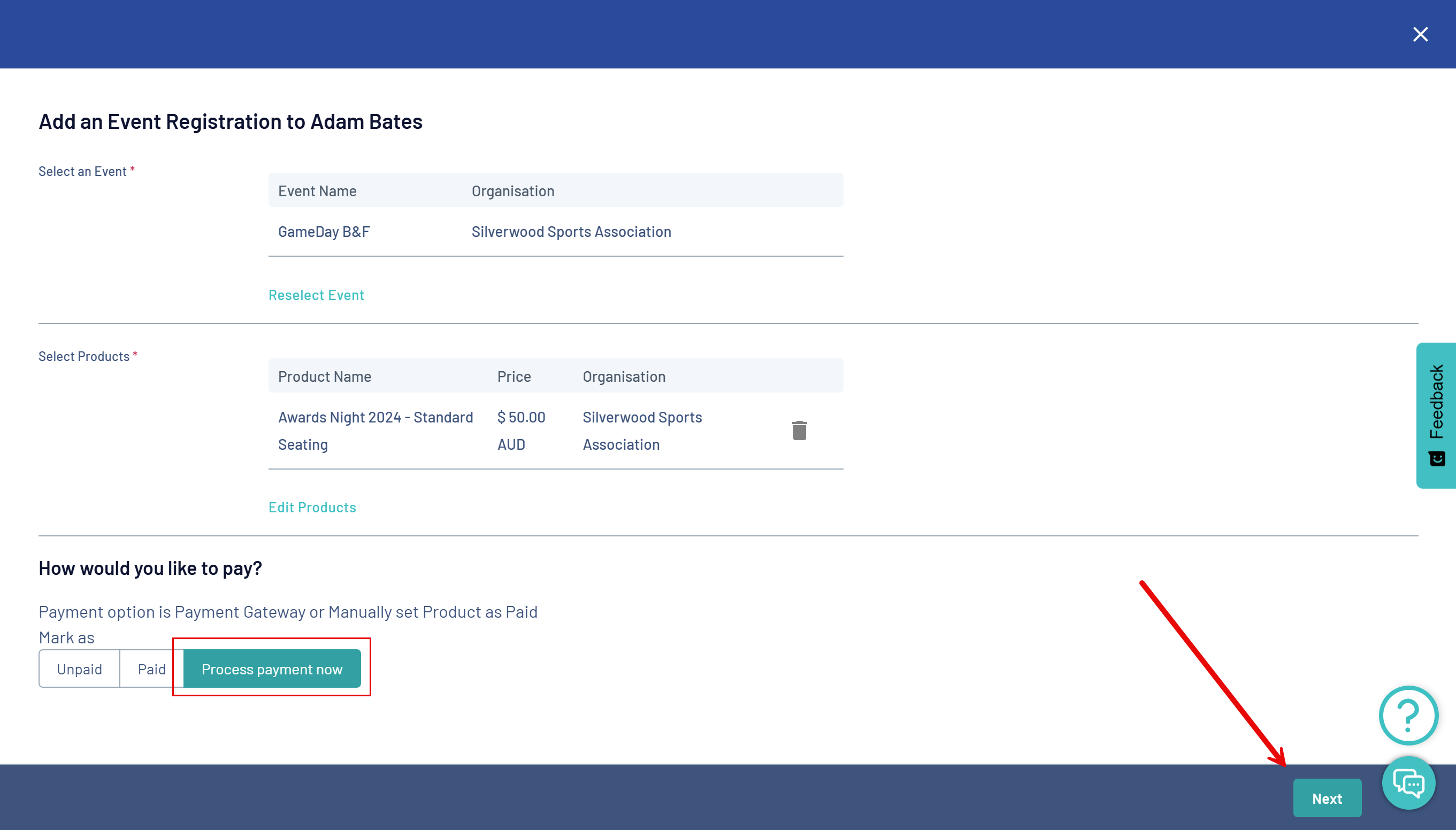This screenshot has height=830, width=1456.
Task: Click the Price column header
Action: (x=514, y=376)
